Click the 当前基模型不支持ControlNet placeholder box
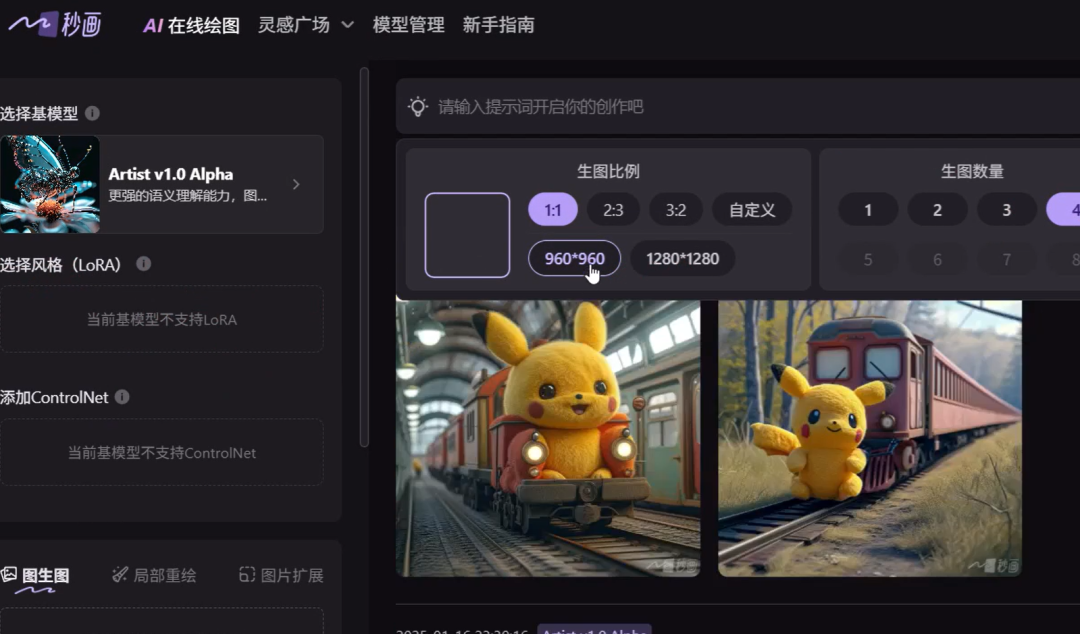 pyautogui.click(x=162, y=452)
